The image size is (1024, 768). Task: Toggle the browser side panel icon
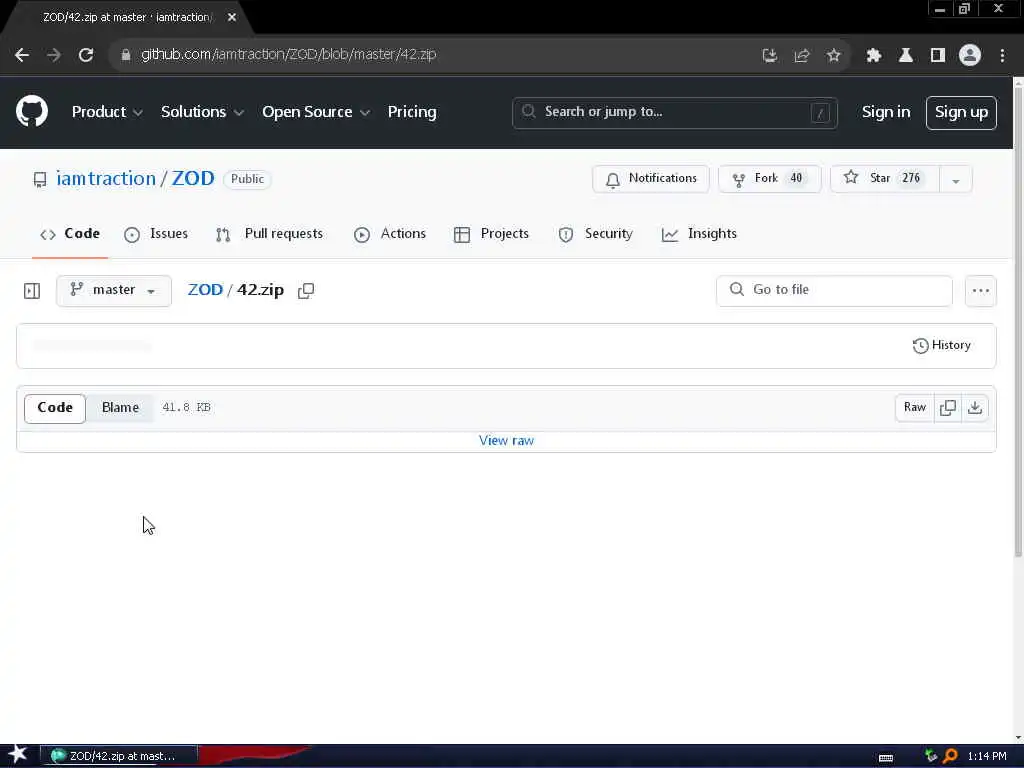[938, 55]
